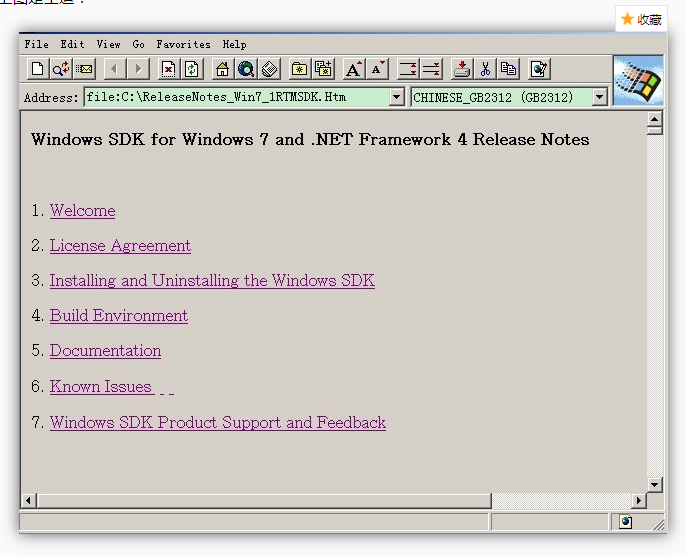
Task: Open the Help menu
Action: pyautogui.click(x=234, y=44)
